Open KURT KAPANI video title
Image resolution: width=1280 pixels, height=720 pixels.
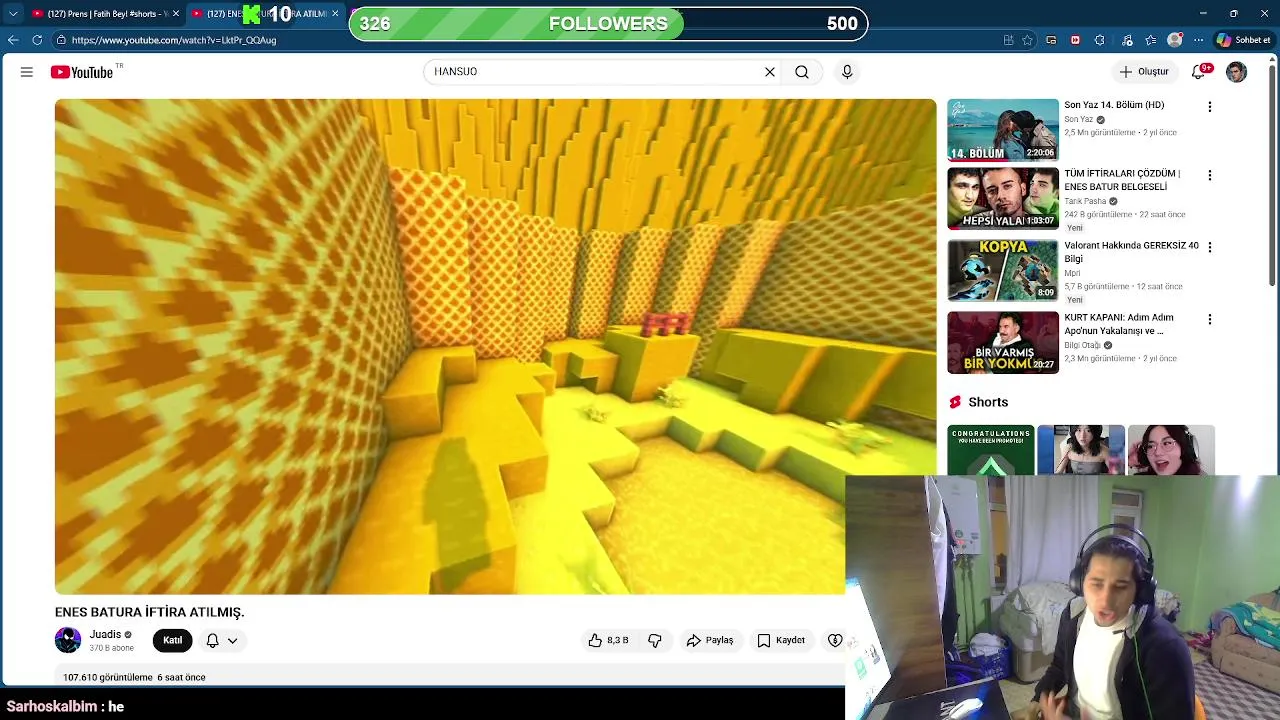pos(1119,324)
